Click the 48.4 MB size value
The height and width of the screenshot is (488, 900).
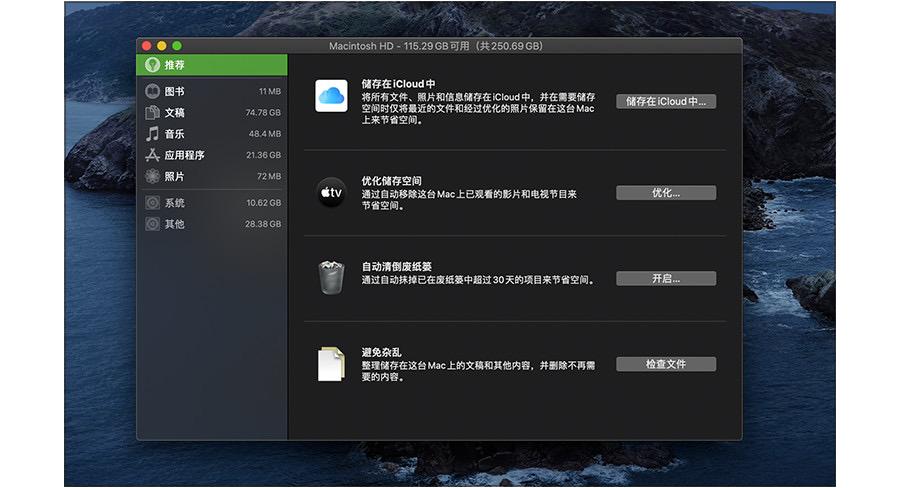[265, 134]
